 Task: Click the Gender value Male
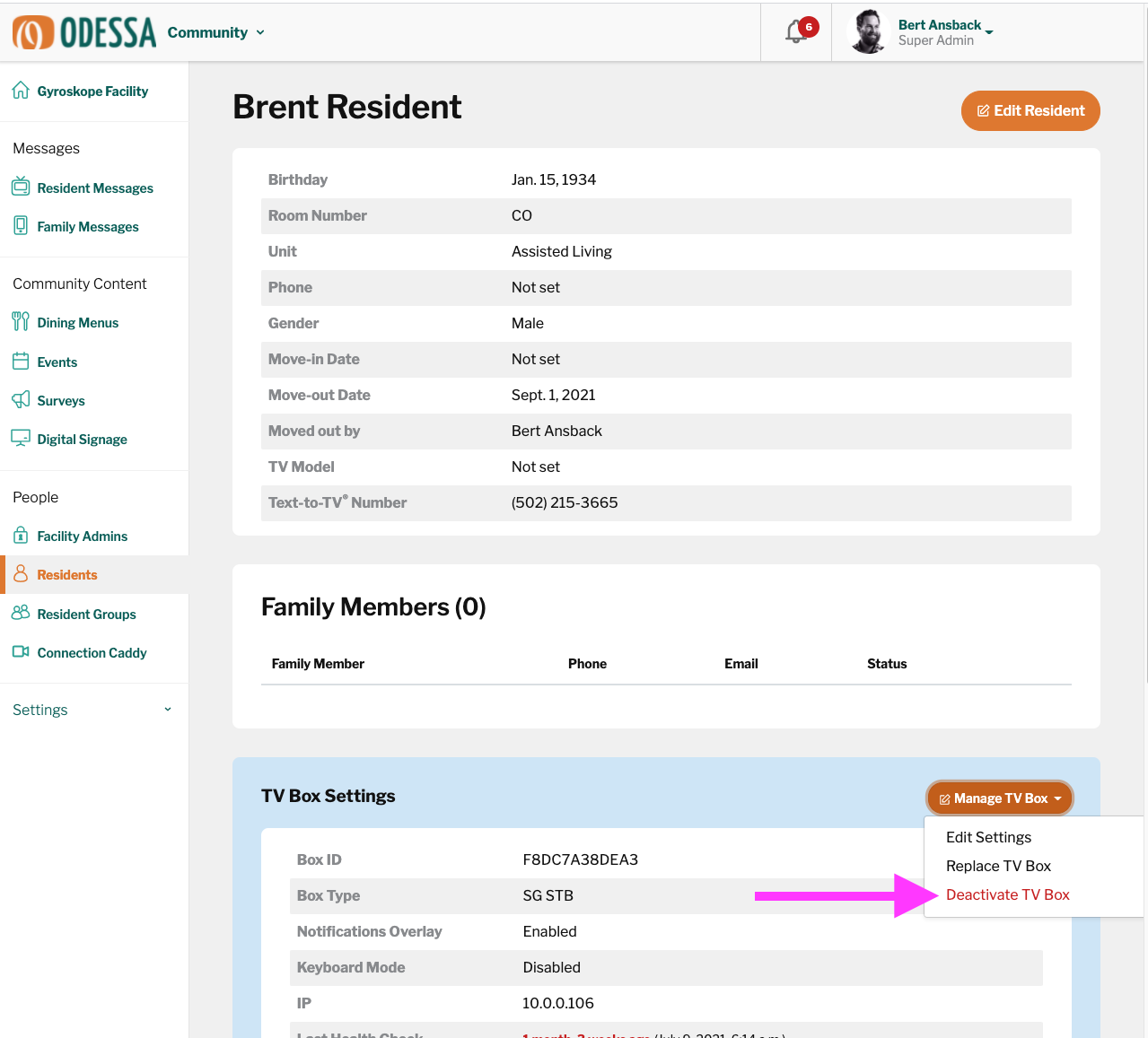click(x=528, y=323)
